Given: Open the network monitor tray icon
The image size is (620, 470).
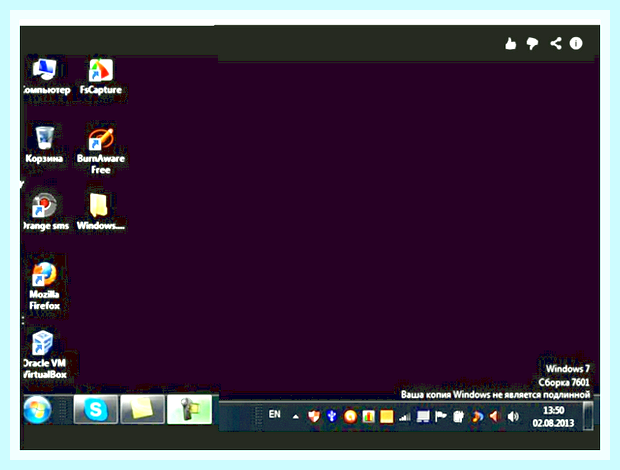Looking at the screenshot, I should [423, 416].
